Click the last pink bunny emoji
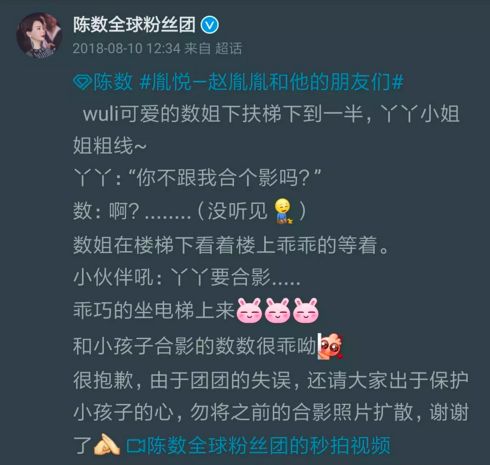 306,311
